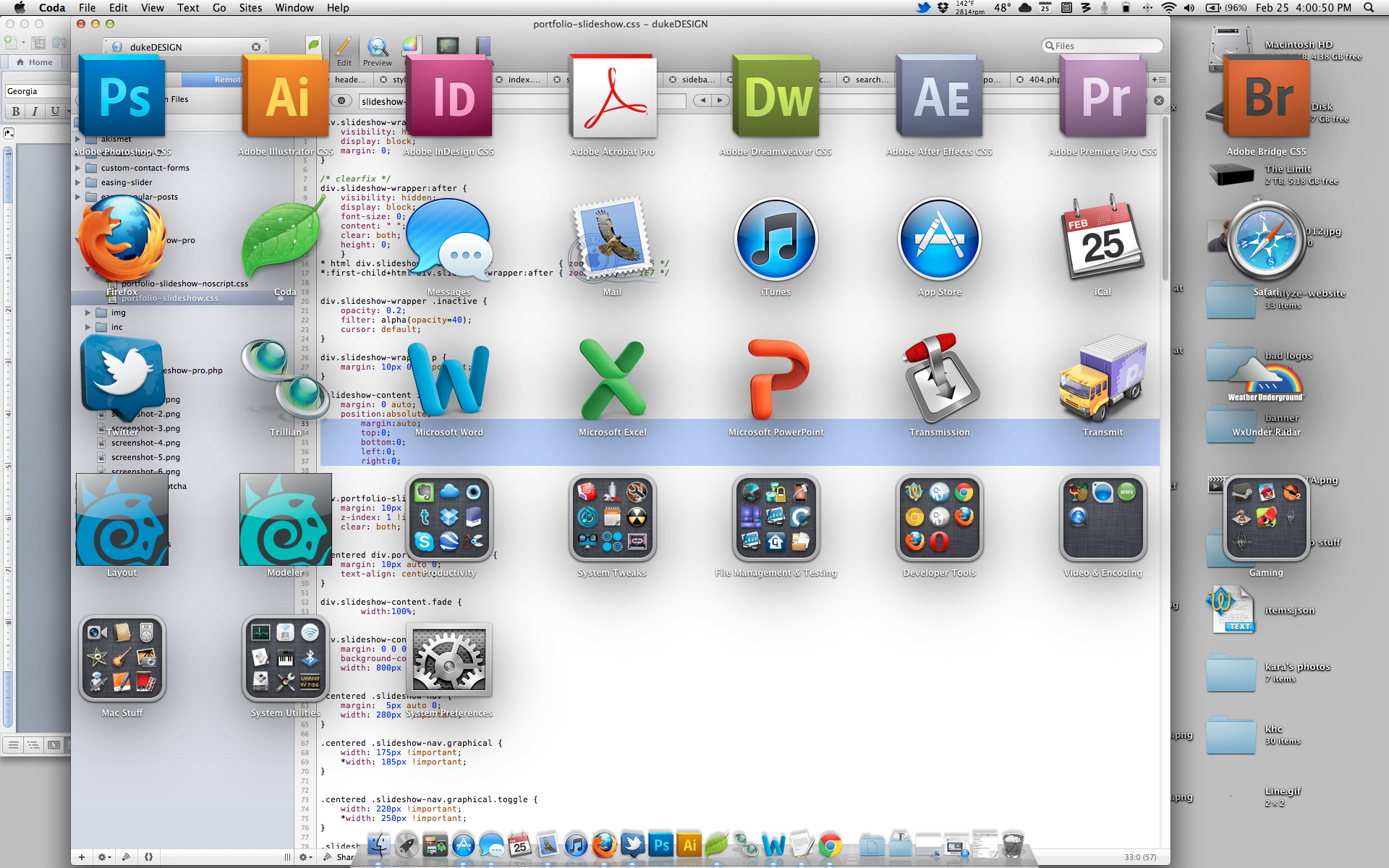The width and height of the screenshot is (1389, 868).
Task: Launch Adobe Photoshop CS5 from Launchpad
Action: (122, 98)
